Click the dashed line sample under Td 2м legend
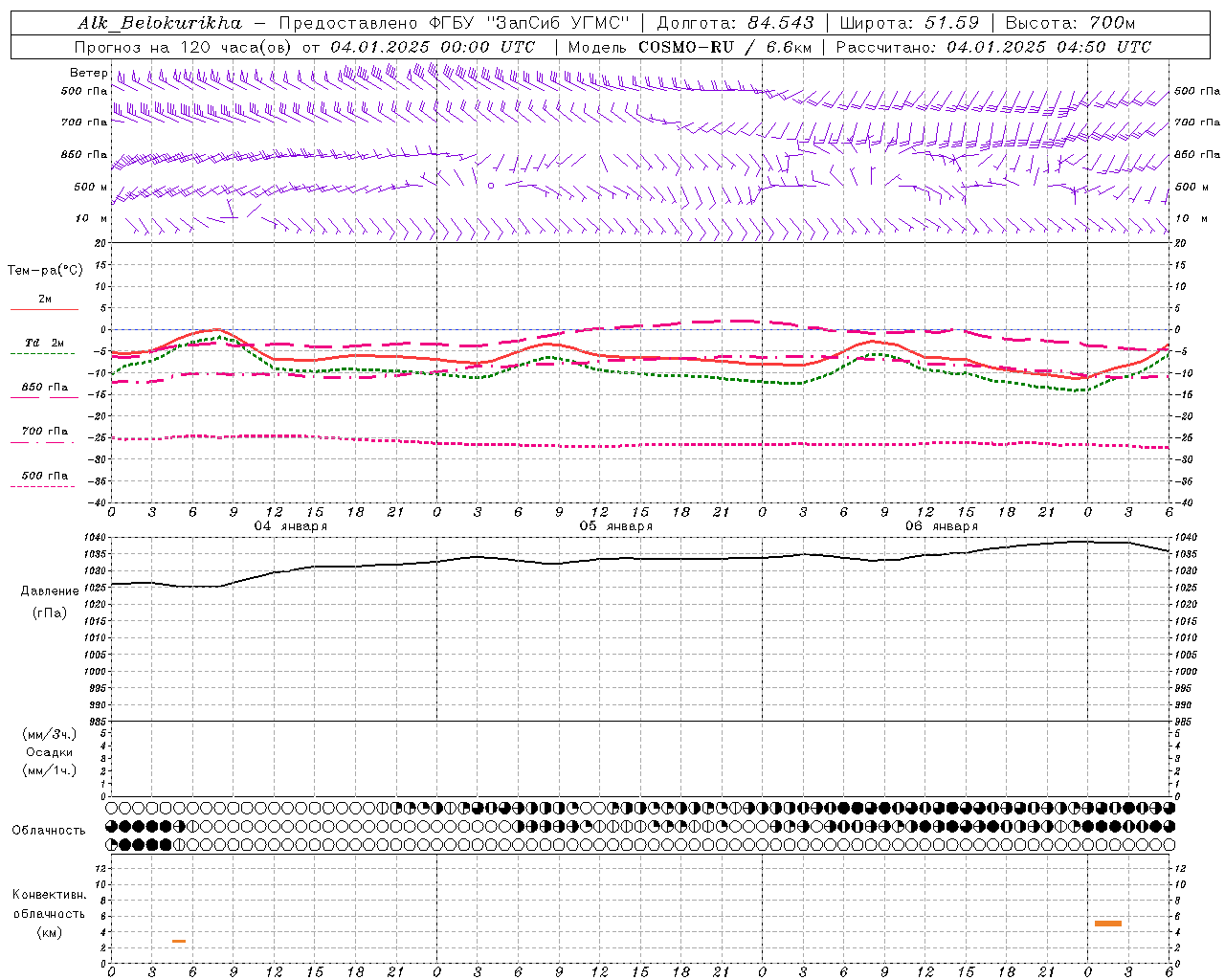1225x980 pixels. (44, 354)
